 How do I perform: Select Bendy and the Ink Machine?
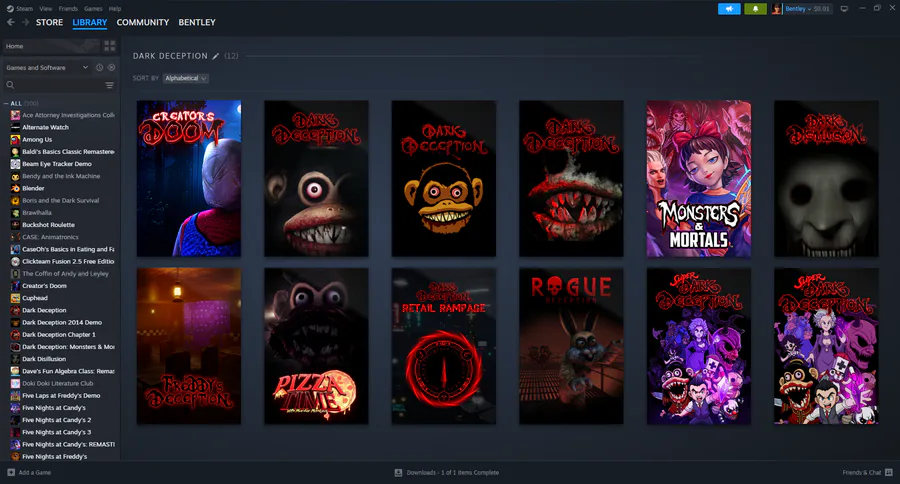(62, 176)
